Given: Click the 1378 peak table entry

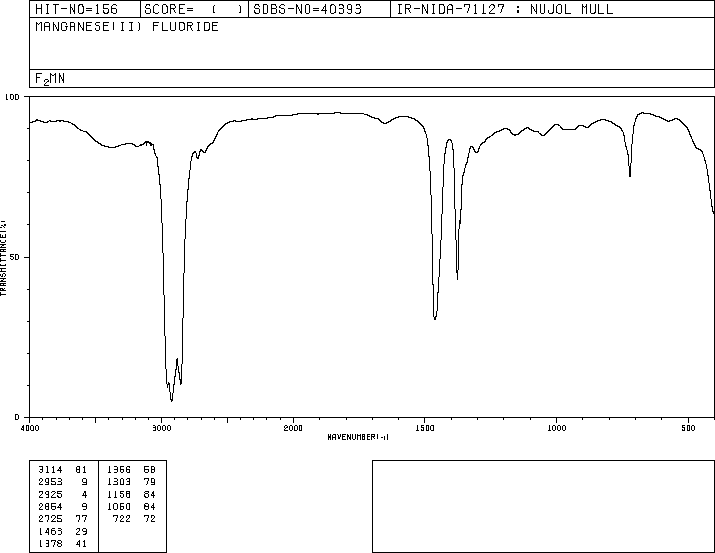Looking at the screenshot, I should 50,543.
